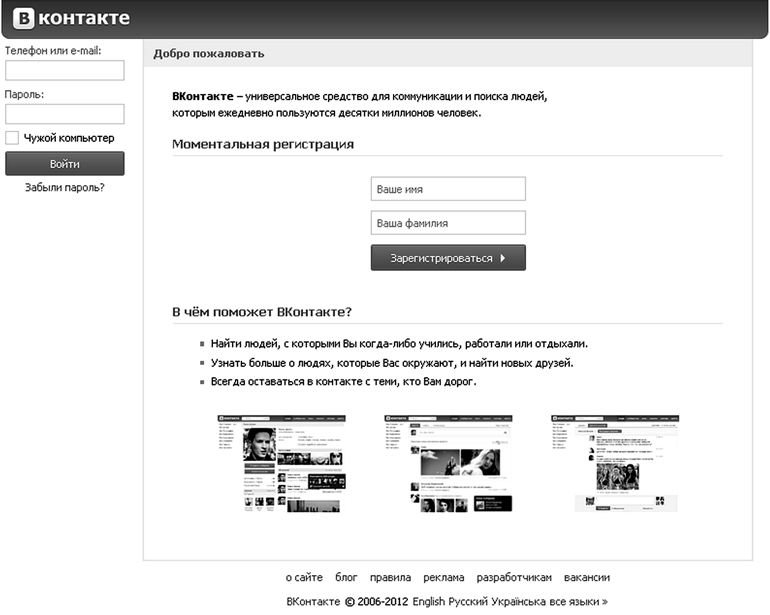This screenshot has width=770, height=615.
Task: Open the блог footer link
Action: (x=346, y=578)
